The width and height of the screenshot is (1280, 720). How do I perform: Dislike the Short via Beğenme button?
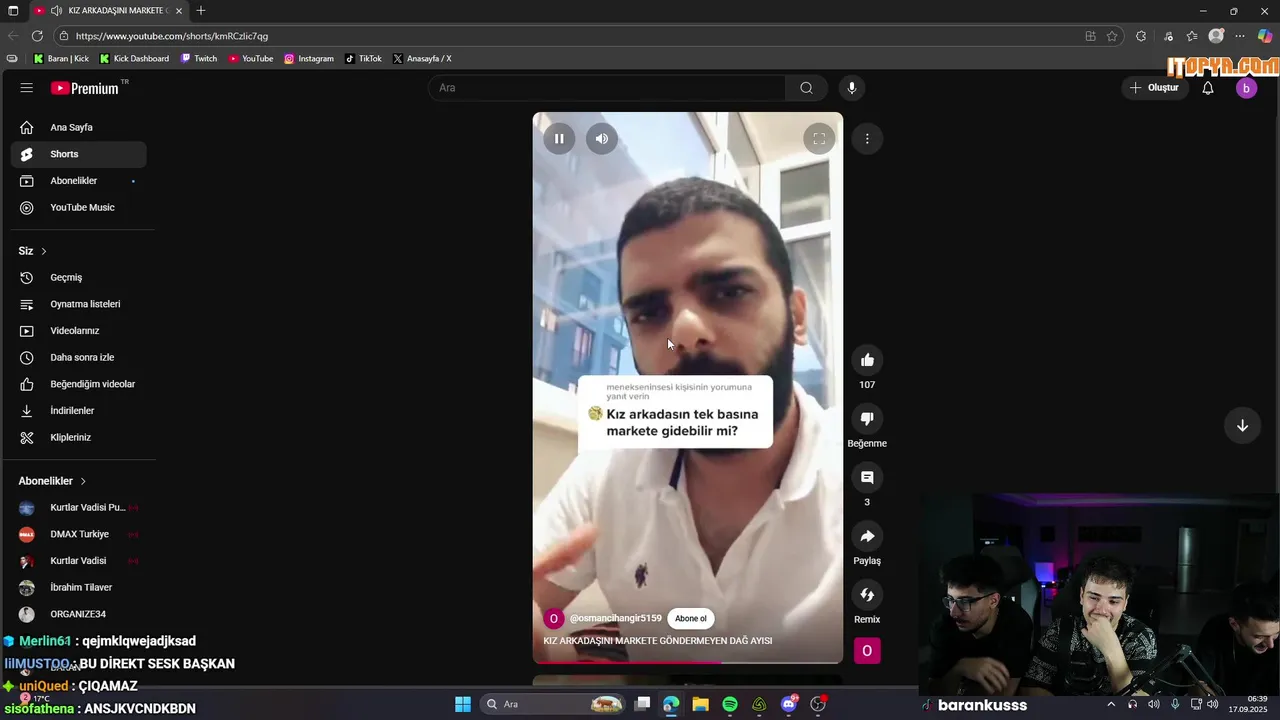point(867,419)
